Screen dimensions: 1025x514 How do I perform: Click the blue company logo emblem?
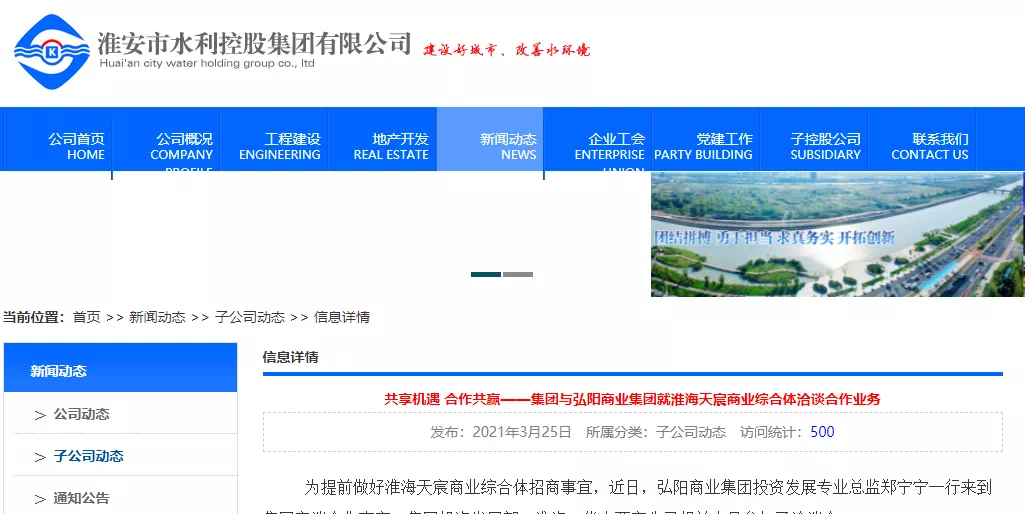52,52
